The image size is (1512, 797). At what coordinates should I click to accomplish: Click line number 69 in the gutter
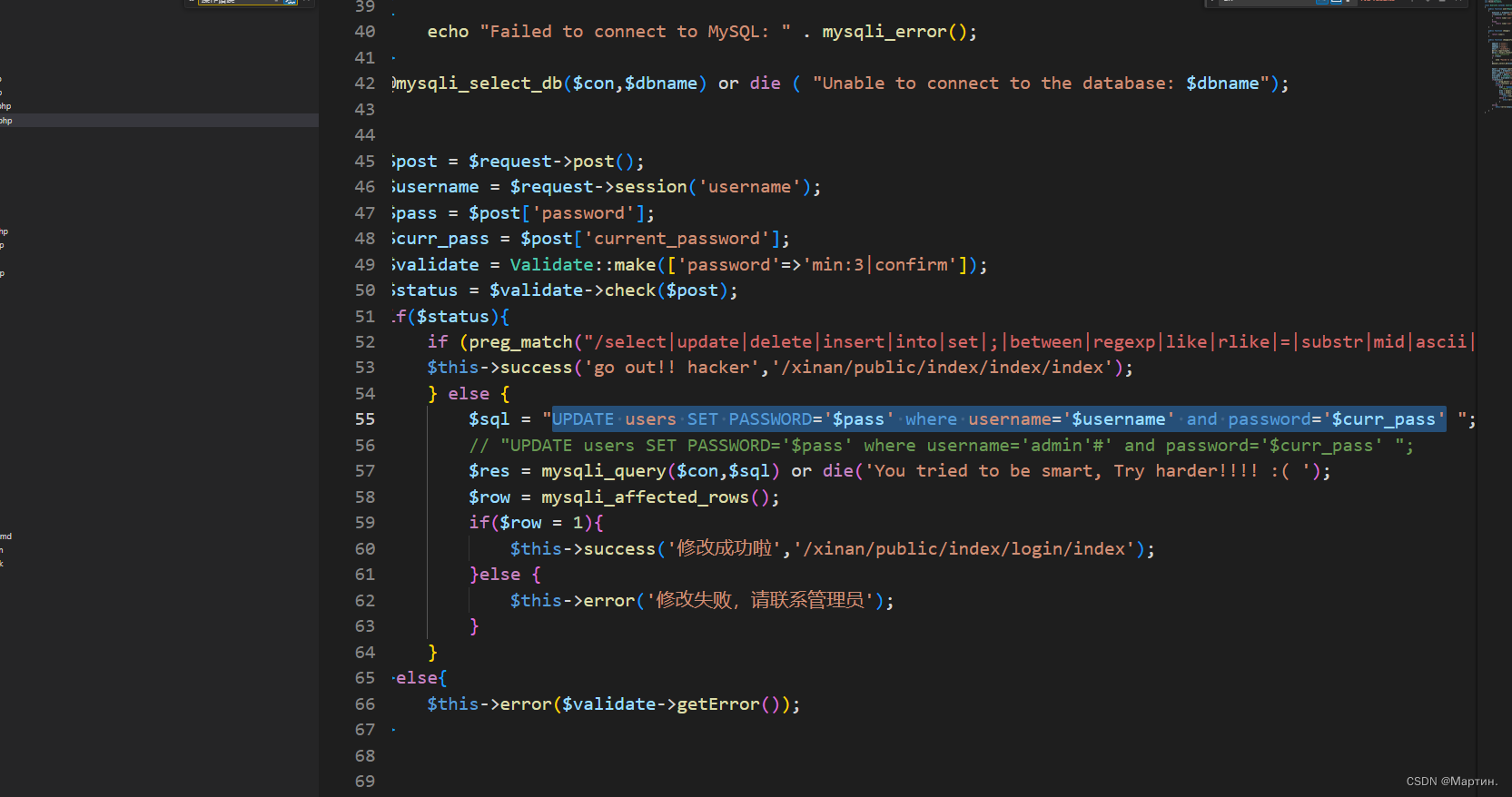click(364, 782)
